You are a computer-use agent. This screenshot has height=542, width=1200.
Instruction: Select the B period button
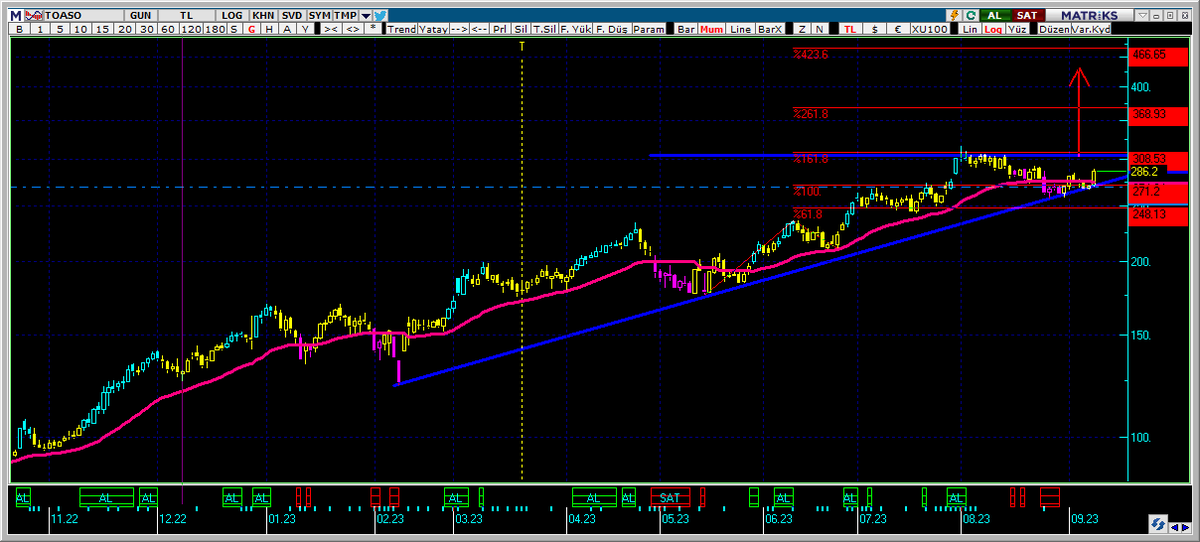pyautogui.click(x=19, y=29)
